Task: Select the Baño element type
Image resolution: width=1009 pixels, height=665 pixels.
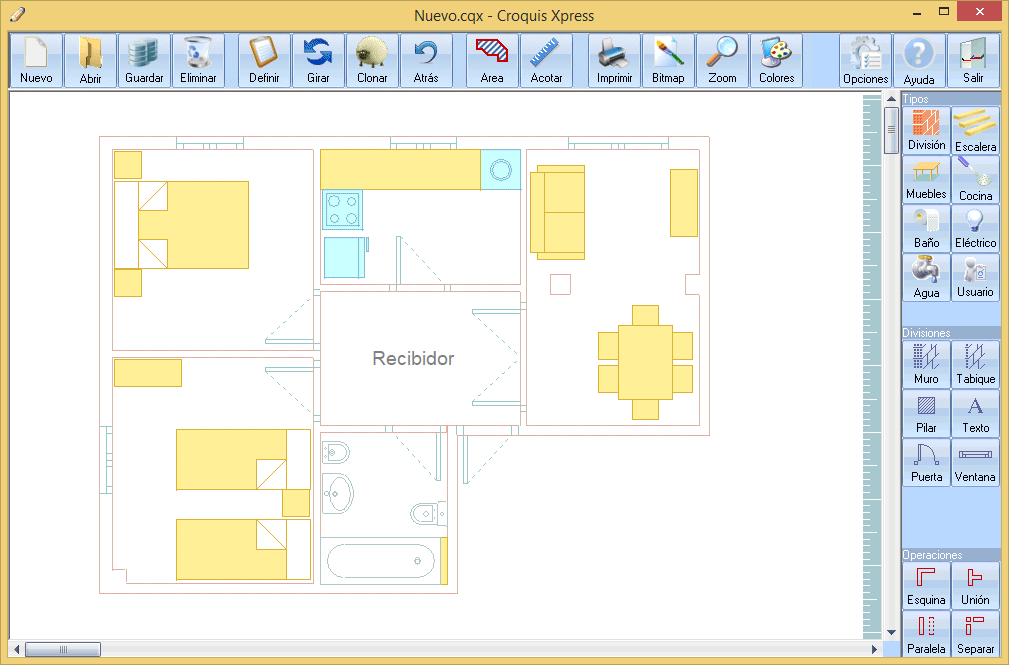Action: 926,229
